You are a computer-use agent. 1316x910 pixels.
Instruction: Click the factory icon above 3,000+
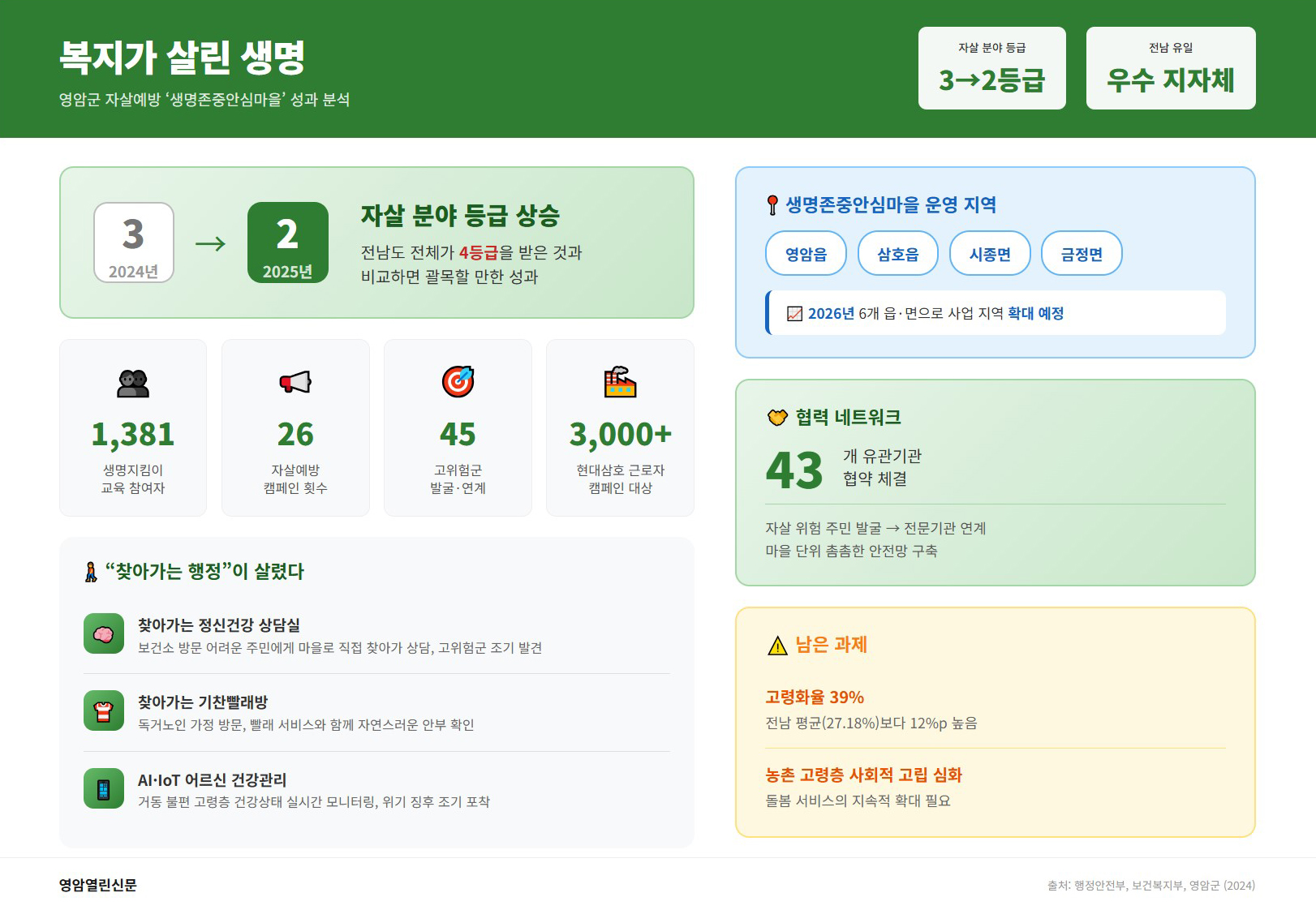[x=620, y=382]
